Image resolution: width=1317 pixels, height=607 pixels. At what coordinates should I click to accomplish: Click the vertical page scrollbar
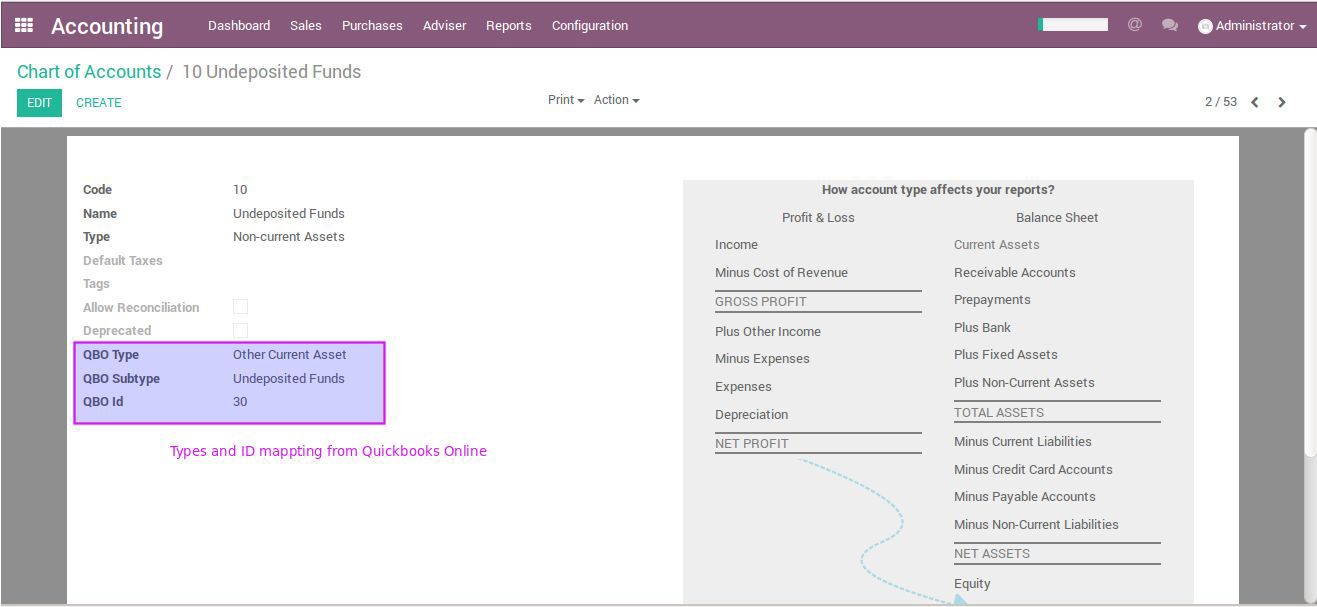(x=1310, y=294)
